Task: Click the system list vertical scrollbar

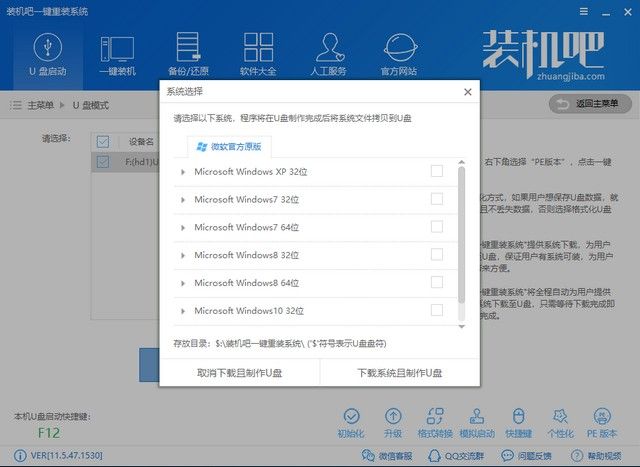Action: 461,235
